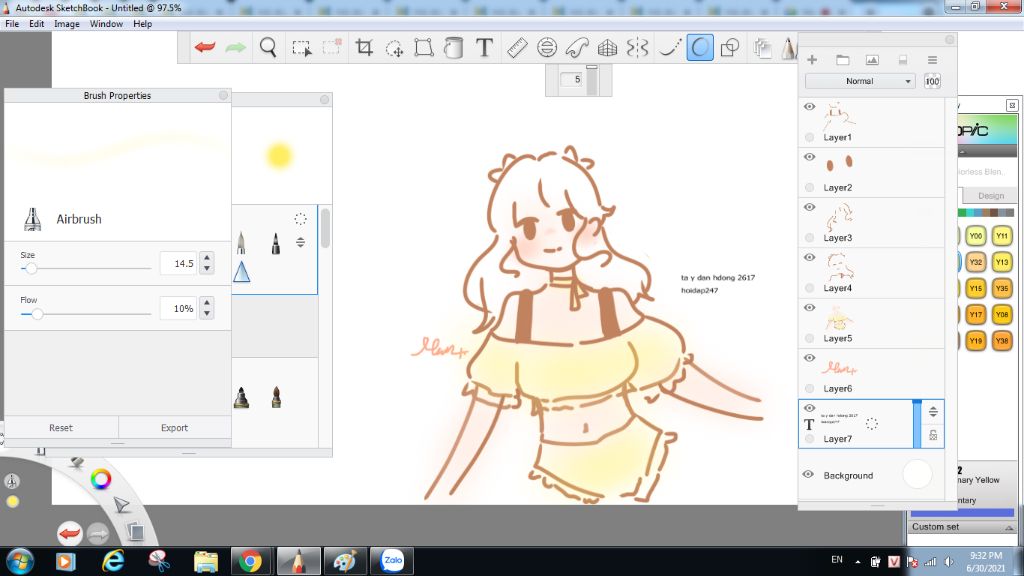The height and width of the screenshot is (576, 1024).
Task: Add an image layer
Action: (872, 59)
